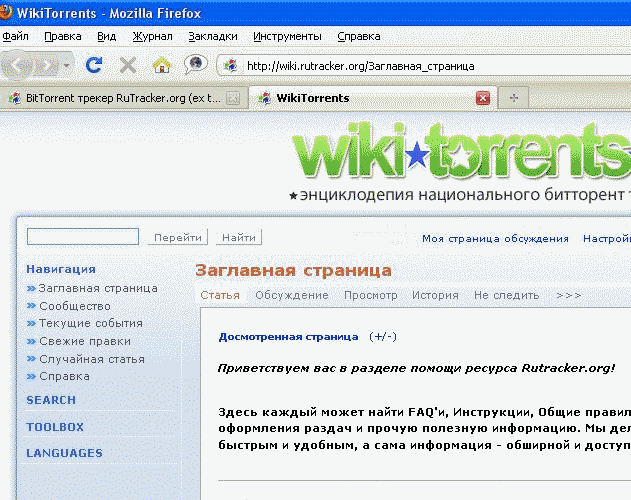Click the Reload page icon
Image resolution: width=631 pixels, height=500 pixels.
tap(94, 65)
